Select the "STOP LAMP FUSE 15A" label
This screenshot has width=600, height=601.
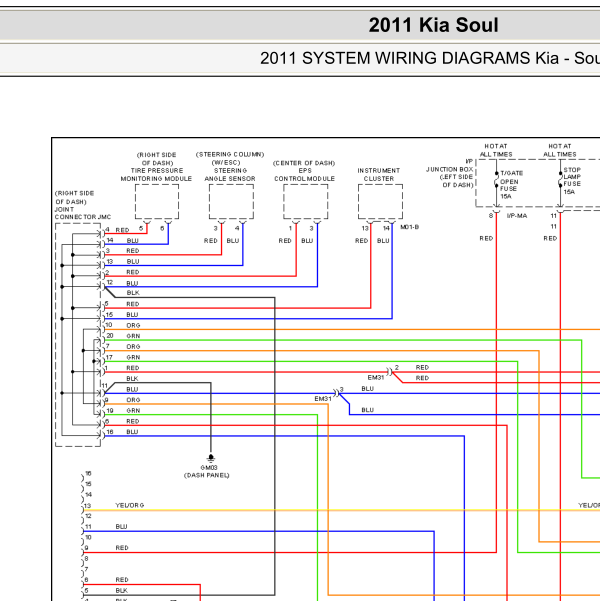pyautogui.click(x=572, y=181)
